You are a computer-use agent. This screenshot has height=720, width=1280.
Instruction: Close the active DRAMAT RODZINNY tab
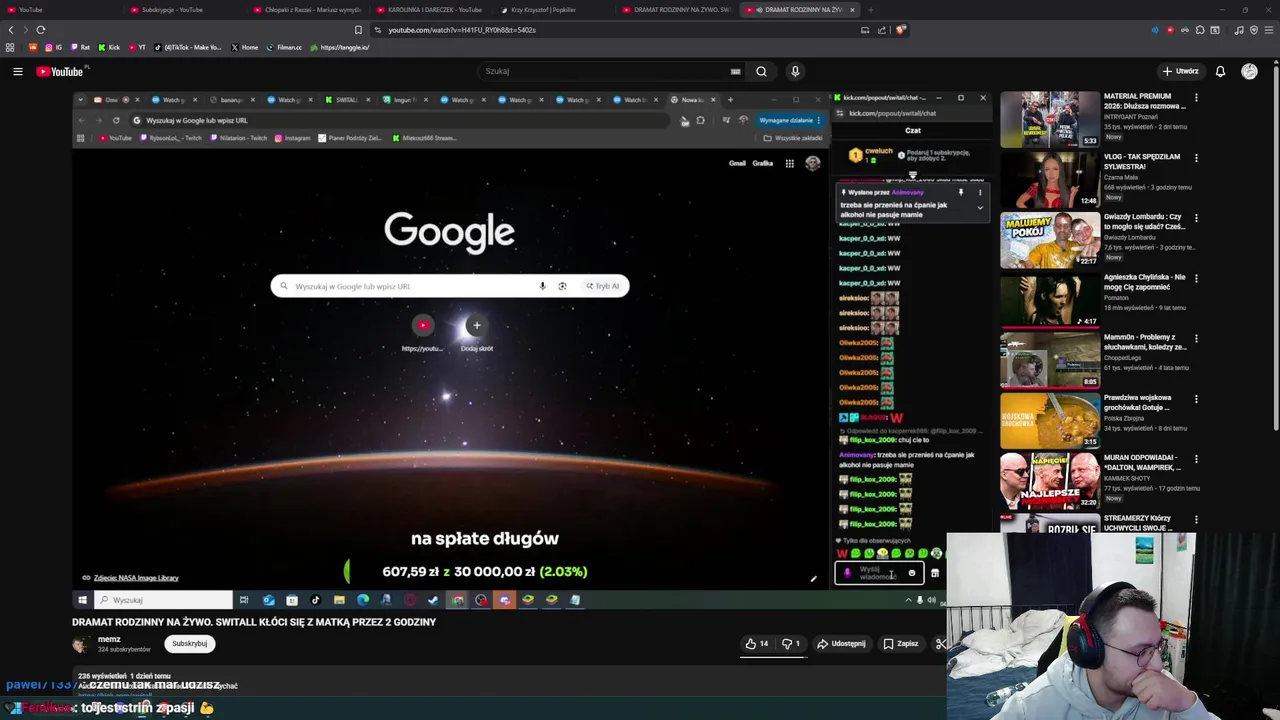pos(852,10)
